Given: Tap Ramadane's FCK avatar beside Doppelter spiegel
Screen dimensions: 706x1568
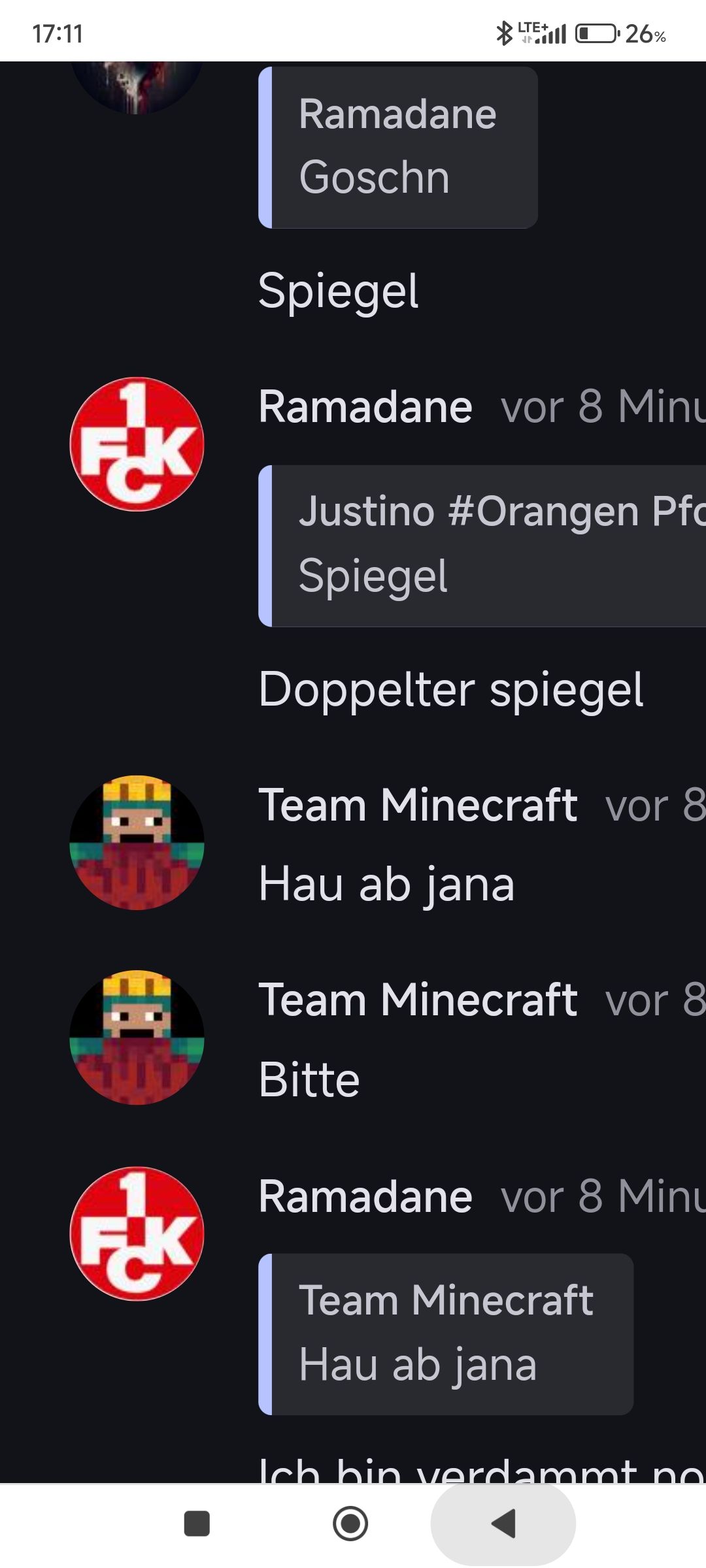Looking at the screenshot, I should pyautogui.click(x=137, y=444).
